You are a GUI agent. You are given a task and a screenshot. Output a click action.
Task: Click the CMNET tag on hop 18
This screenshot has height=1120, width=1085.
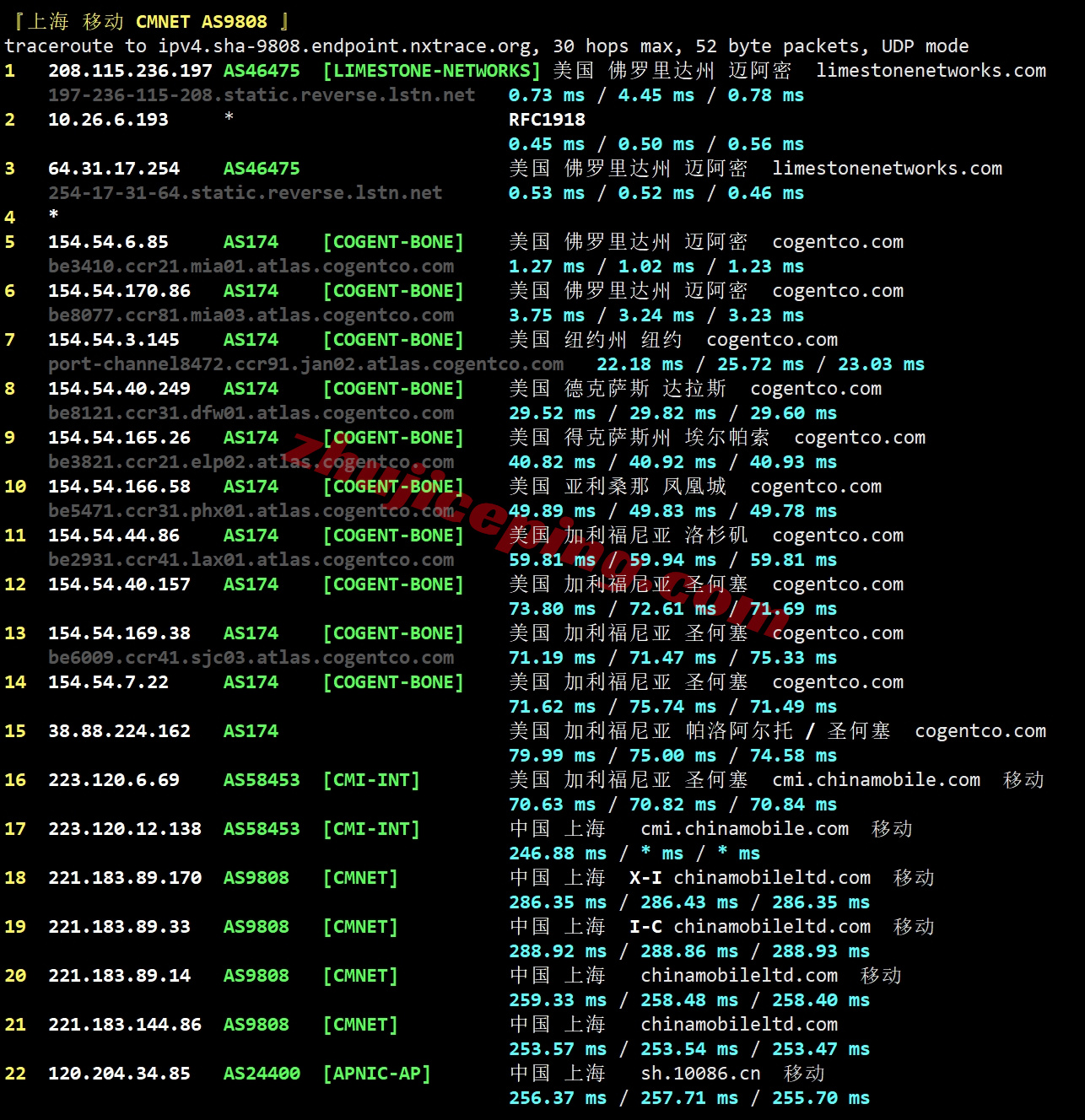click(360, 878)
